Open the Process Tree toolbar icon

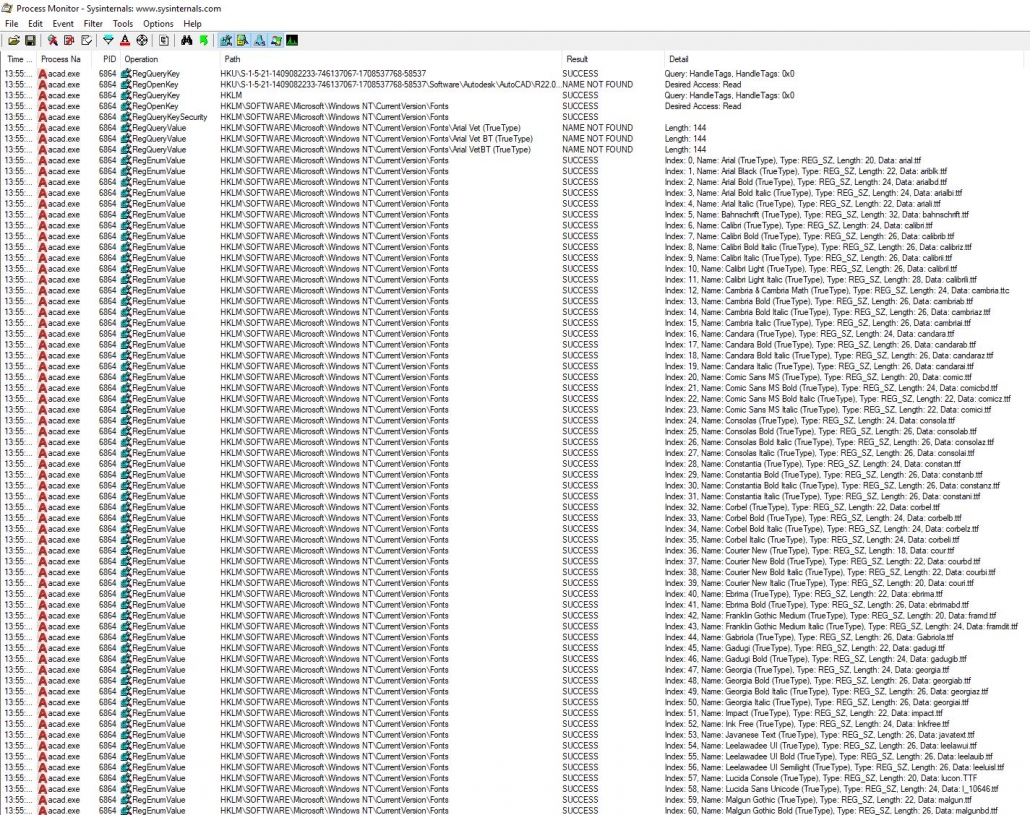click(164, 41)
